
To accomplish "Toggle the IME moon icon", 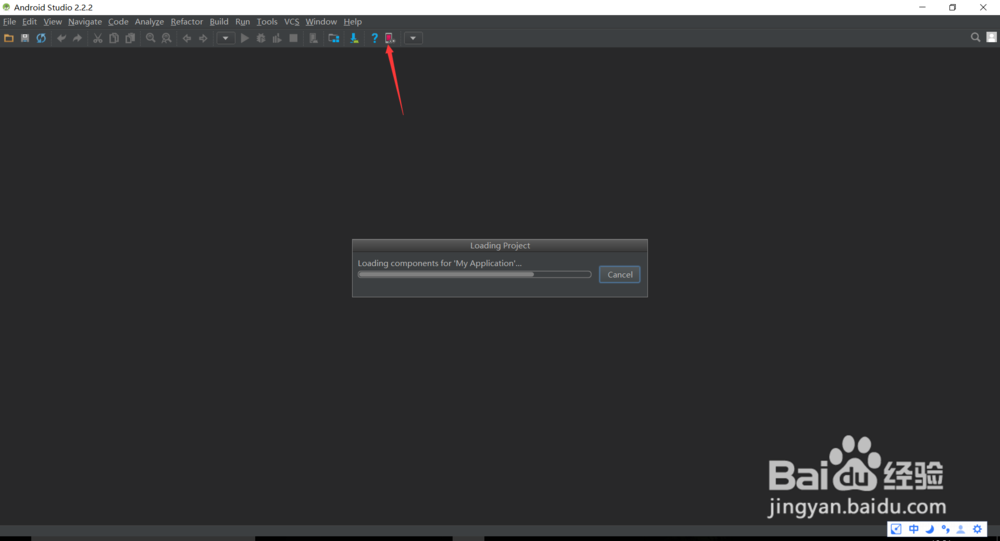I will click(x=930, y=529).
